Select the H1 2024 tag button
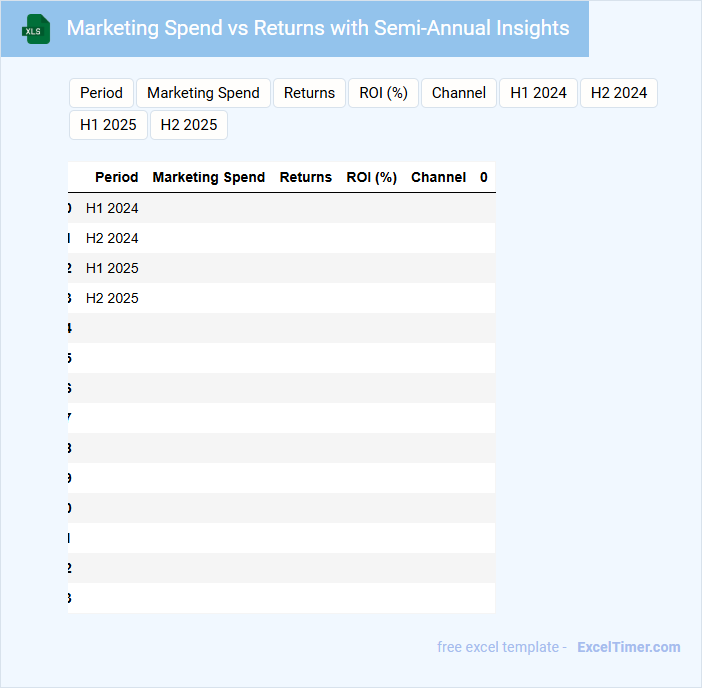Screen dimensions: 702x688 click(x=538, y=93)
